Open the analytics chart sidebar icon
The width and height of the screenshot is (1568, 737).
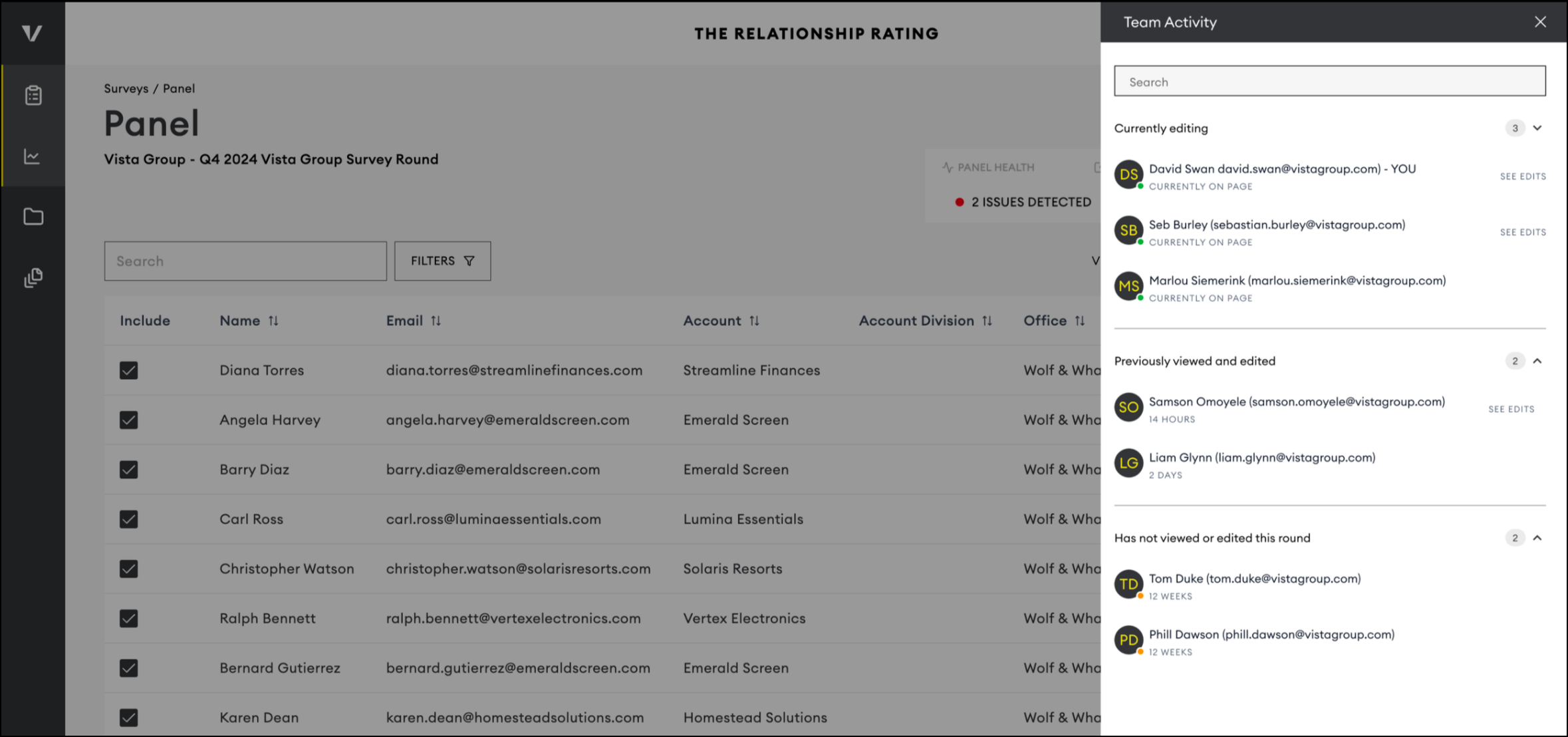pos(33,156)
